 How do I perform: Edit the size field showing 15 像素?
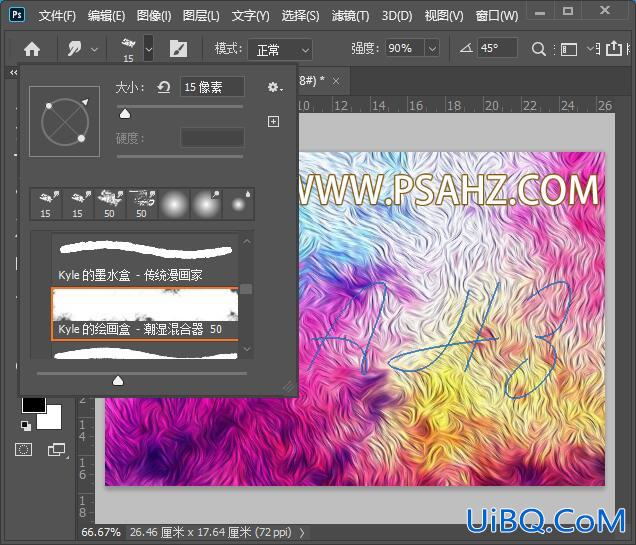[212, 87]
